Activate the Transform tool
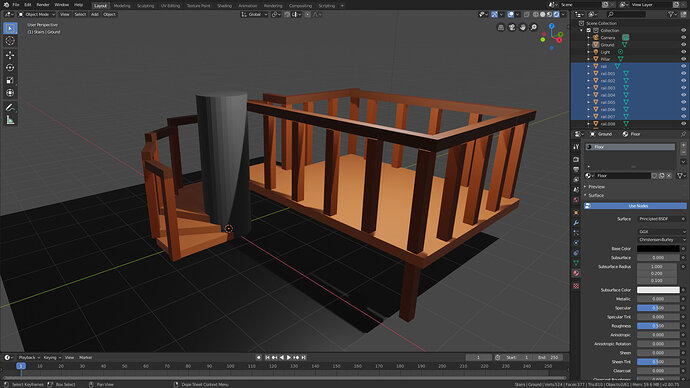690x388 pixels. 10,92
